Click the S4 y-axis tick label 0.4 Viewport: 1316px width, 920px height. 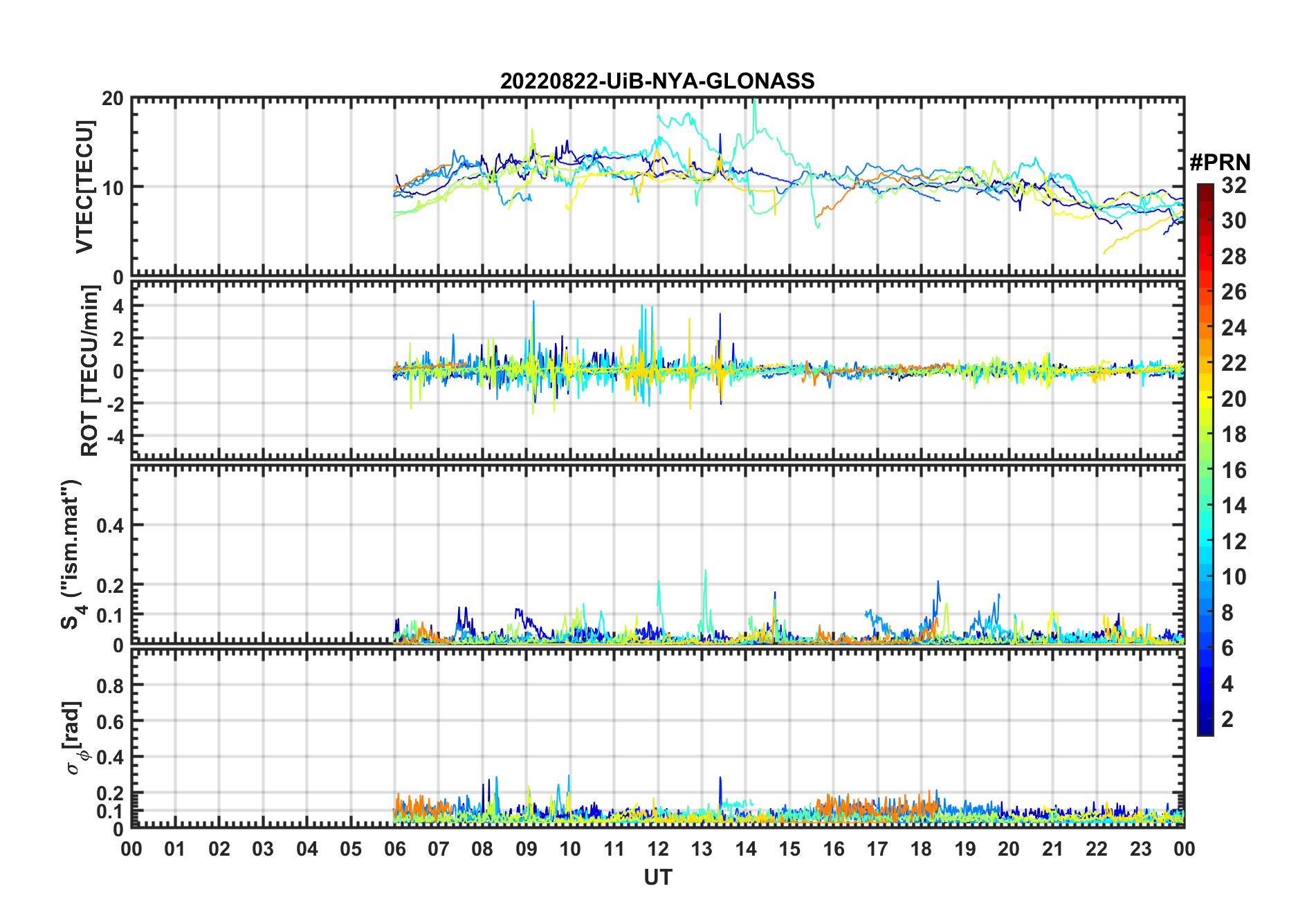[x=110, y=526]
